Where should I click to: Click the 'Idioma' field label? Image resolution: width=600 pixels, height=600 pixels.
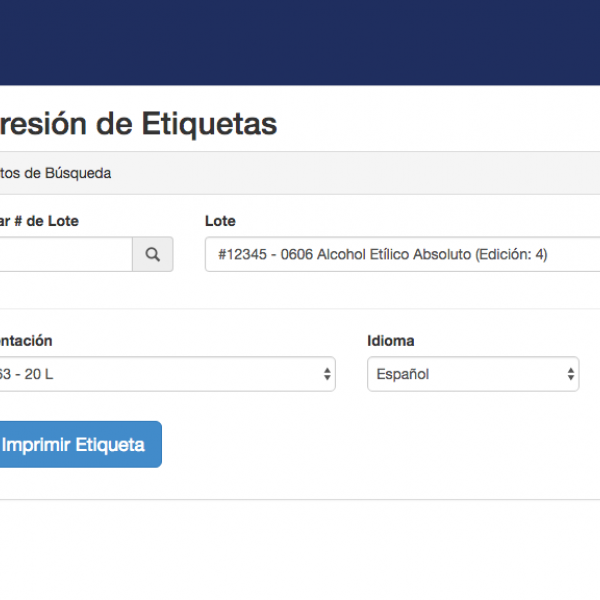point(391,341)
